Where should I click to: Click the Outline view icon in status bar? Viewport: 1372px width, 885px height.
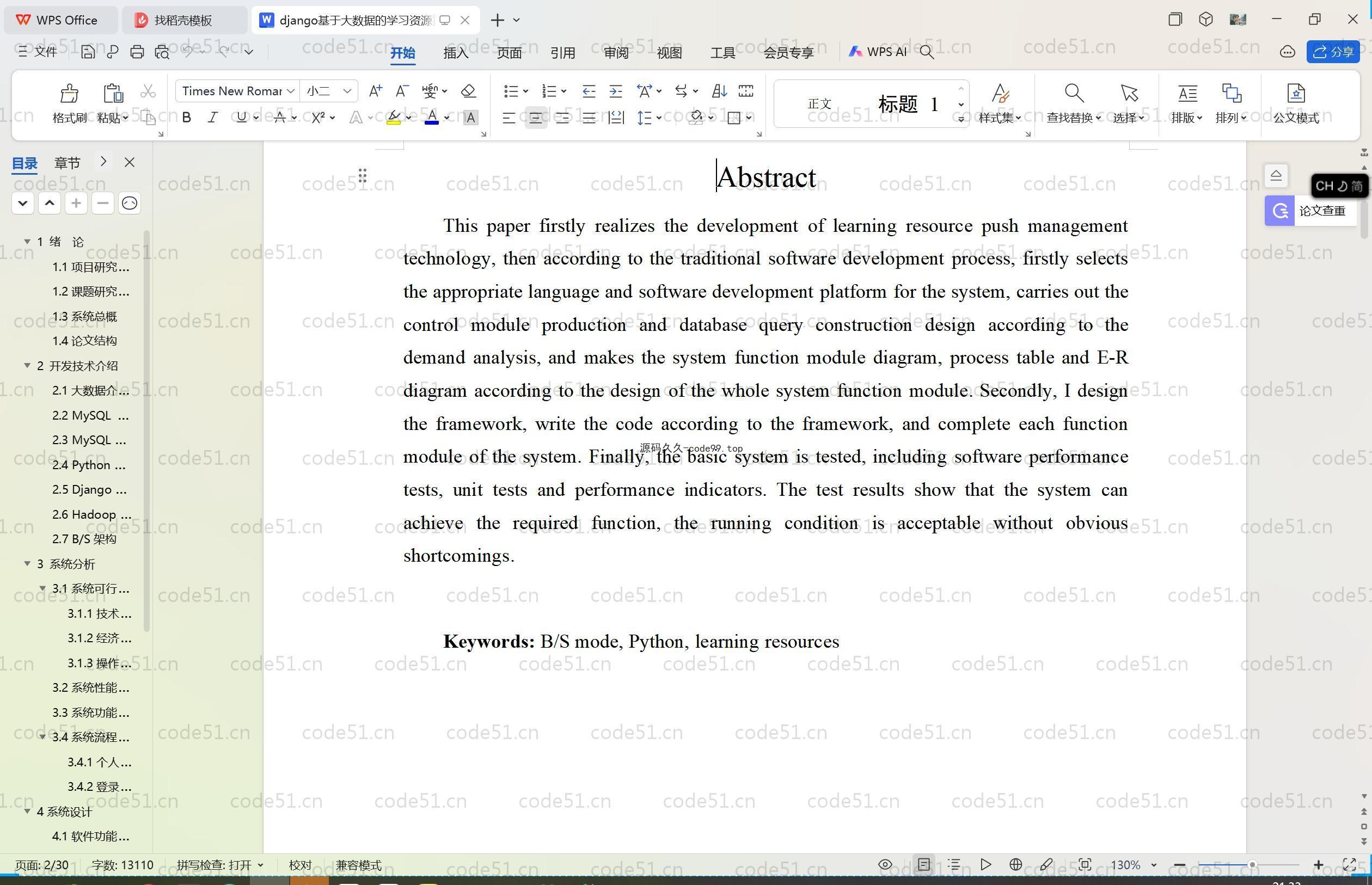tap(954, 864)
